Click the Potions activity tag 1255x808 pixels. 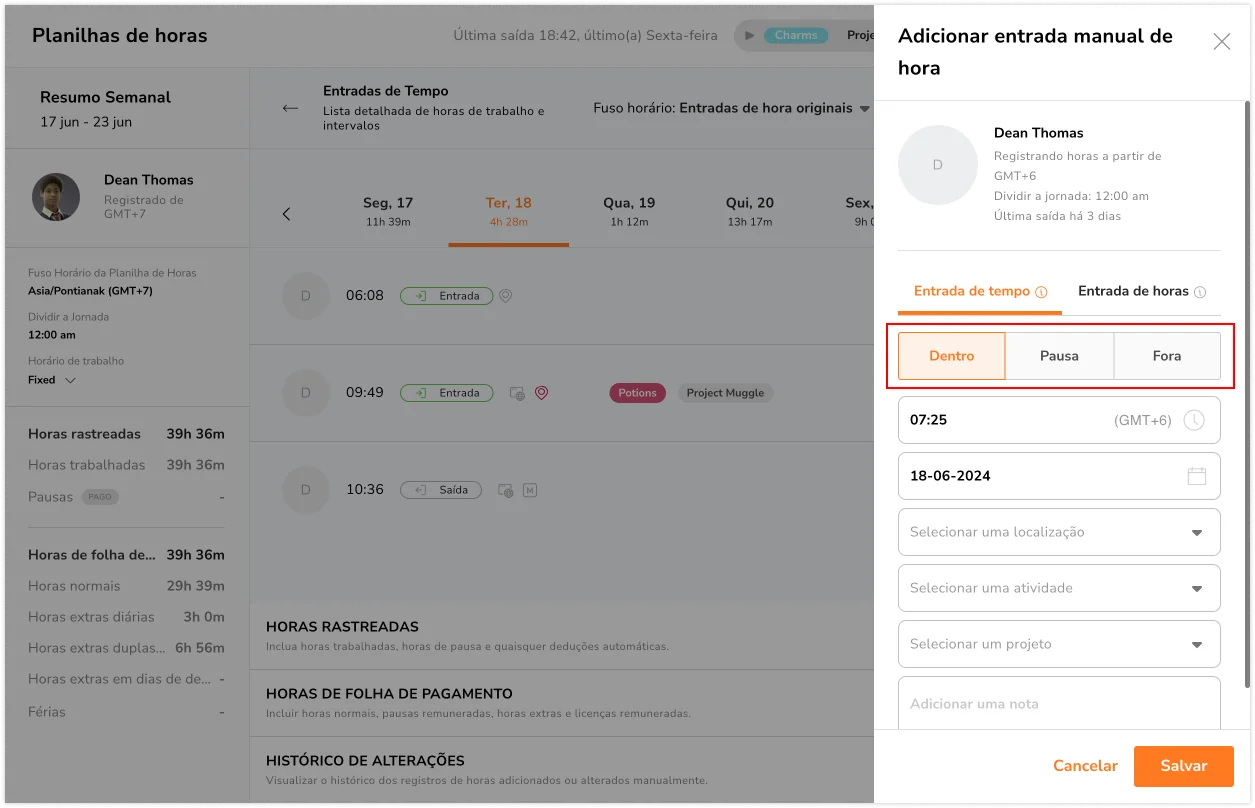[x=637, y=393]
